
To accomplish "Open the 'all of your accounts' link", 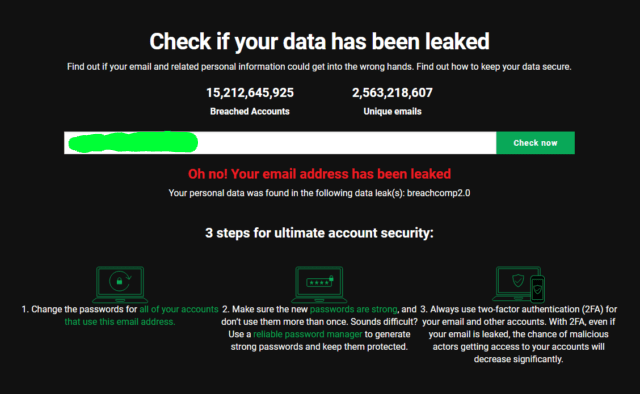I will click(x=179, y=309).
